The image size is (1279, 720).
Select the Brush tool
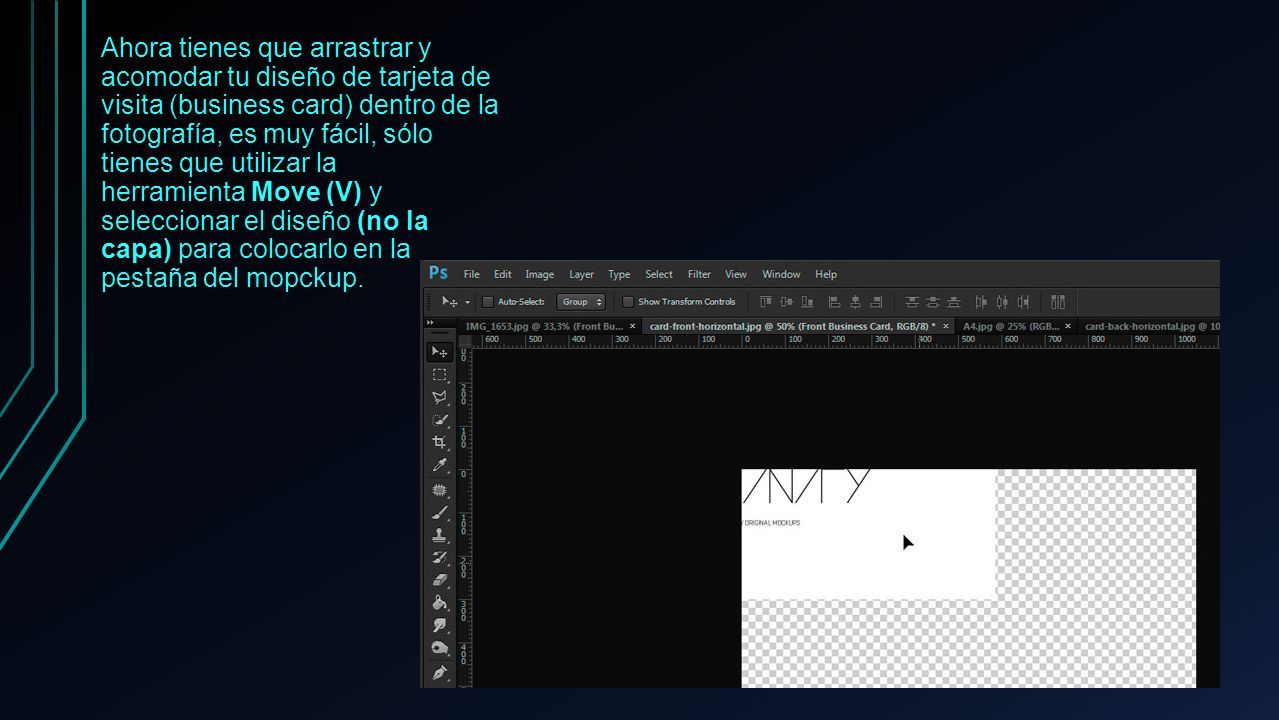tap(439, 512)
